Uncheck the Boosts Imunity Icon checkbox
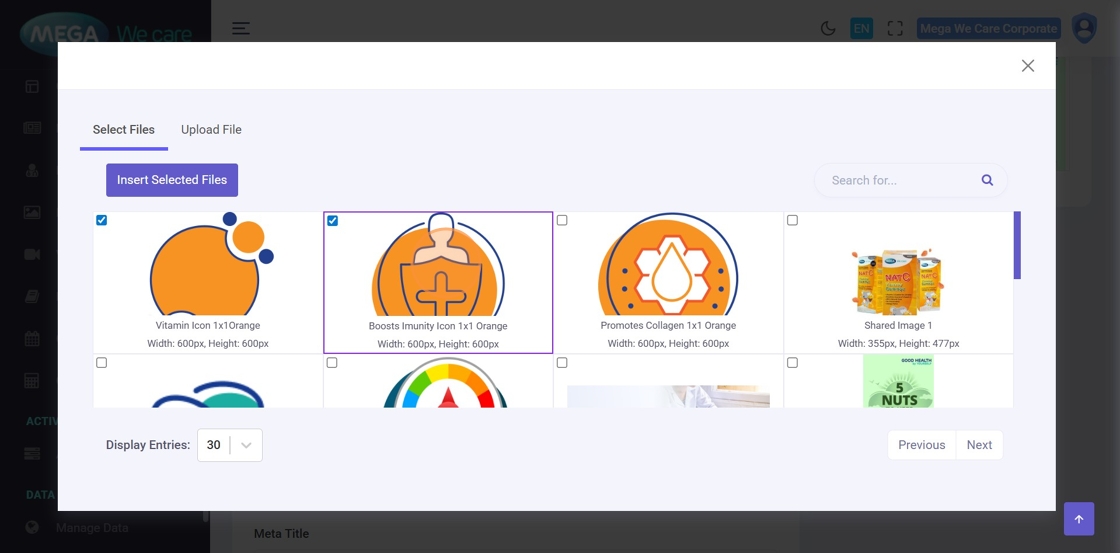Screen dimensions: 1120x553 pos(333,221)
